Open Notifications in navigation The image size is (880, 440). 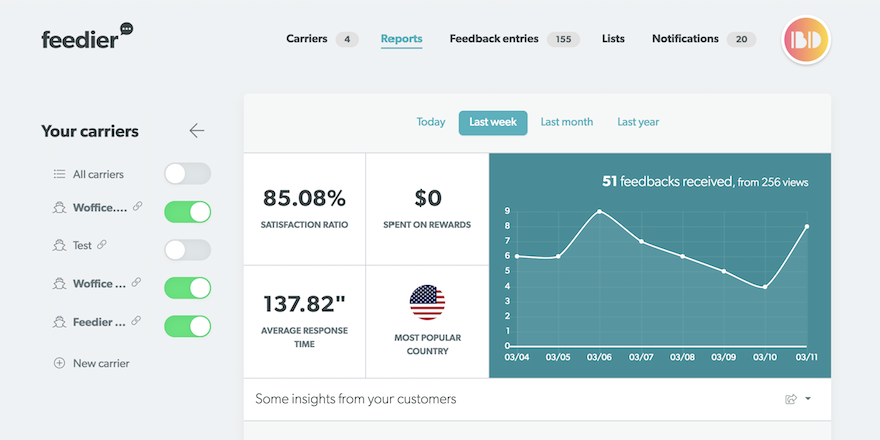[x=685, y=39]
